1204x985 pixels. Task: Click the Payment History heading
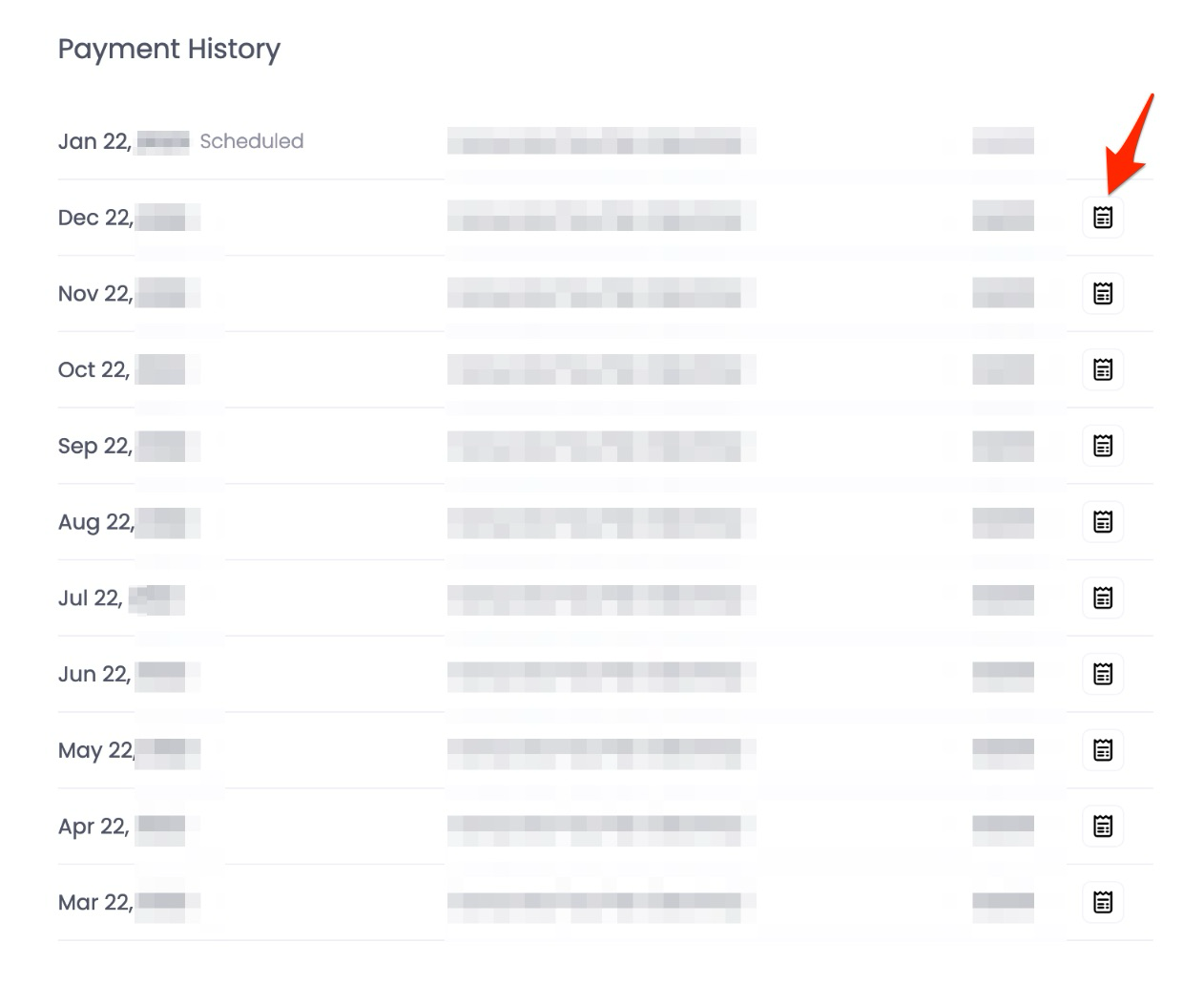(169, 49)
